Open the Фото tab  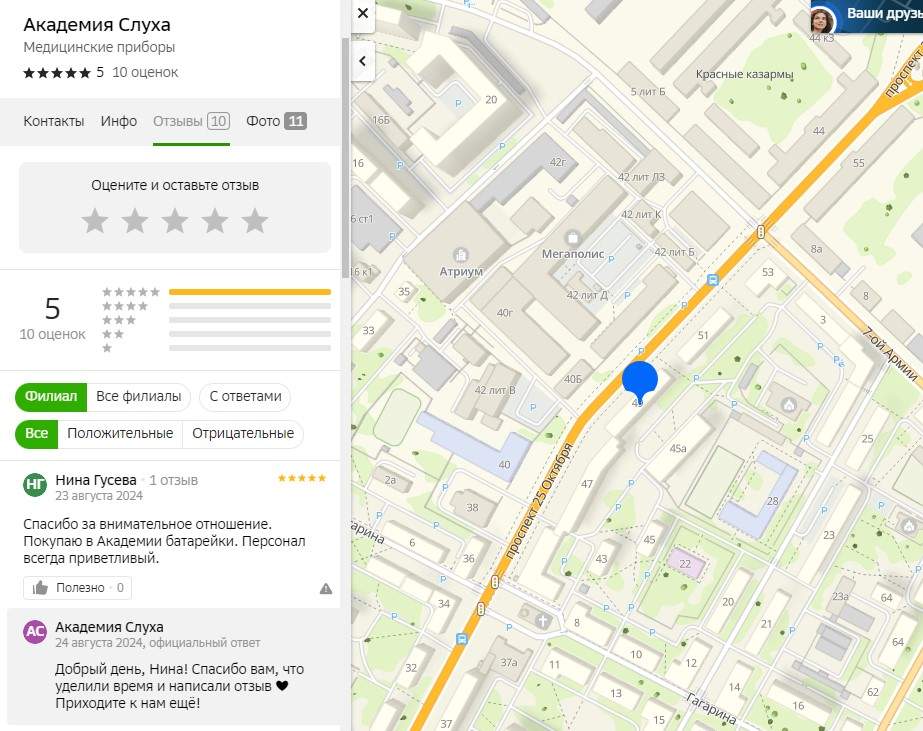[276, 121]
